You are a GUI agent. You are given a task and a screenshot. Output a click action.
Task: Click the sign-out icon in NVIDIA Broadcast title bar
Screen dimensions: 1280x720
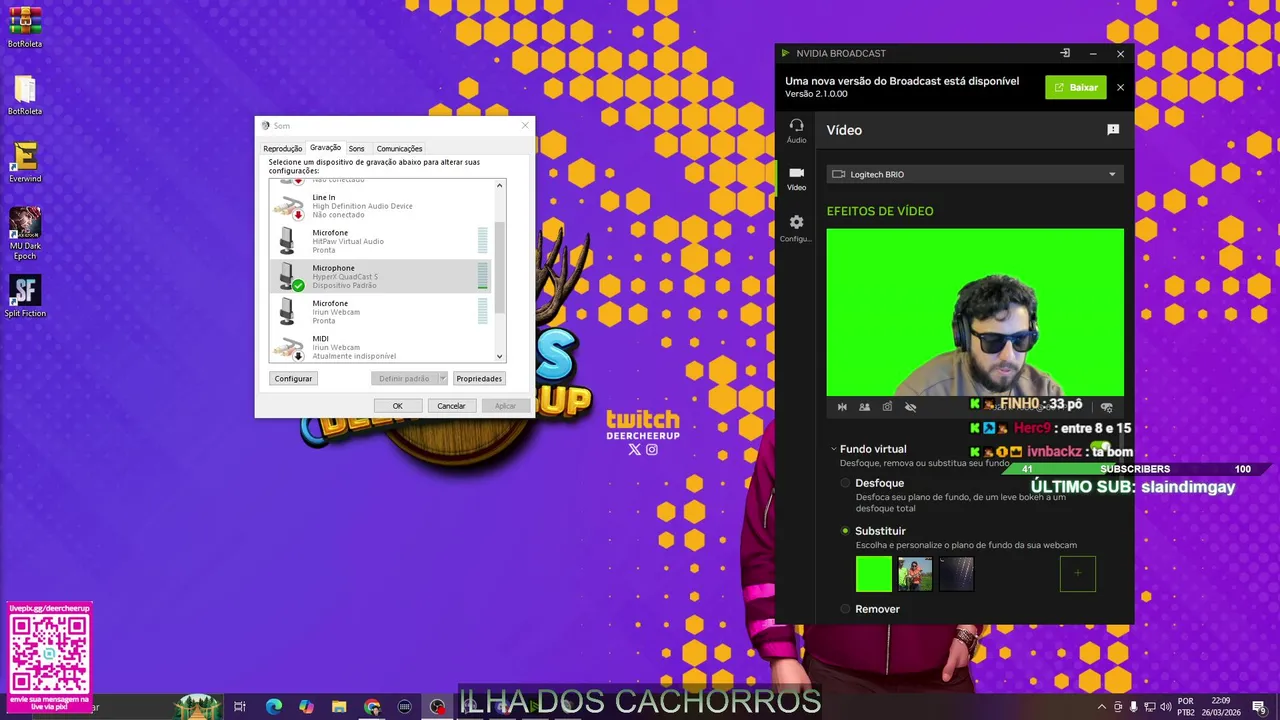[1065, 53]
